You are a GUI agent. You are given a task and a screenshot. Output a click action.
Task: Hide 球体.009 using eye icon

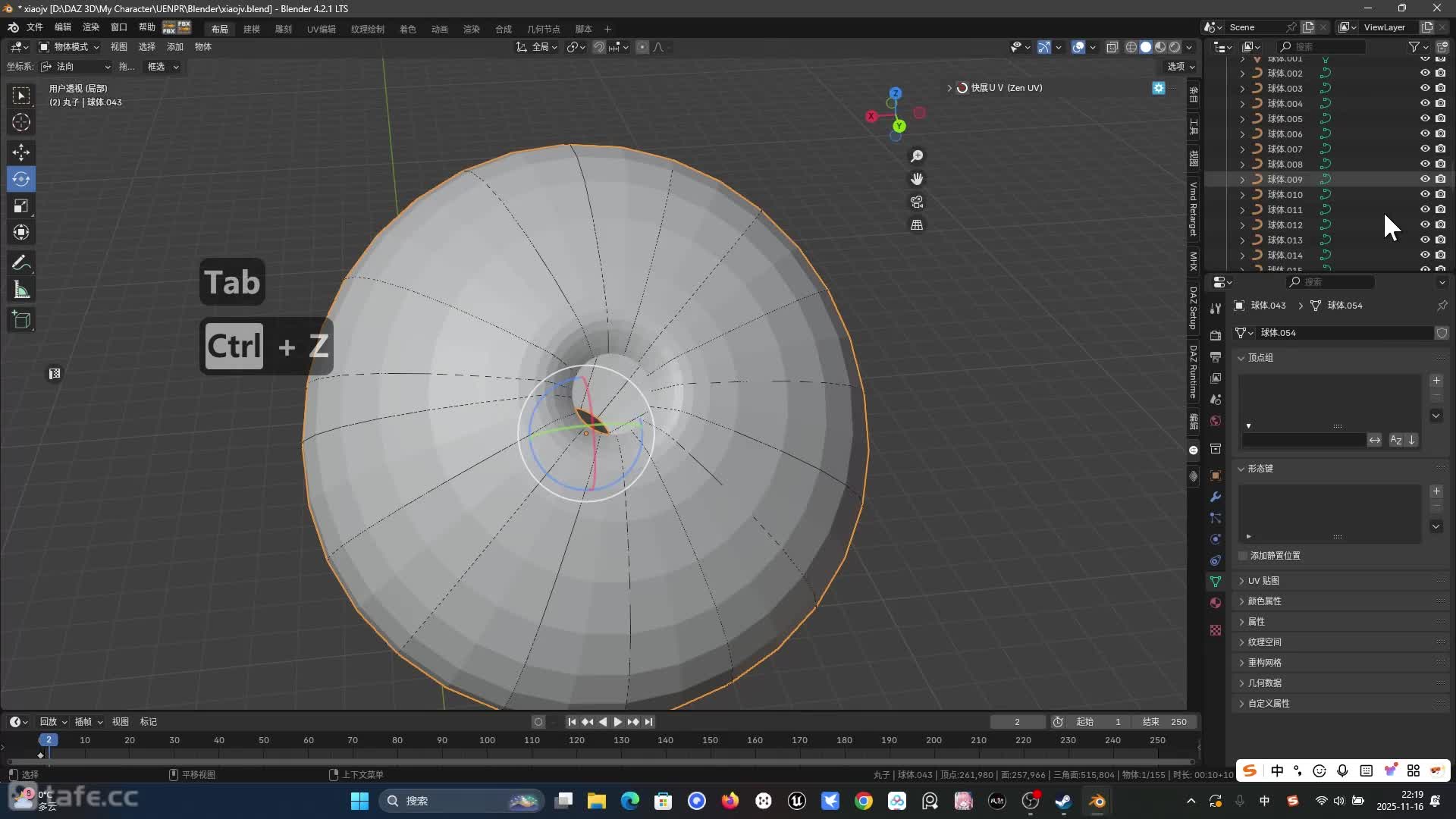tap(1425, 179)
